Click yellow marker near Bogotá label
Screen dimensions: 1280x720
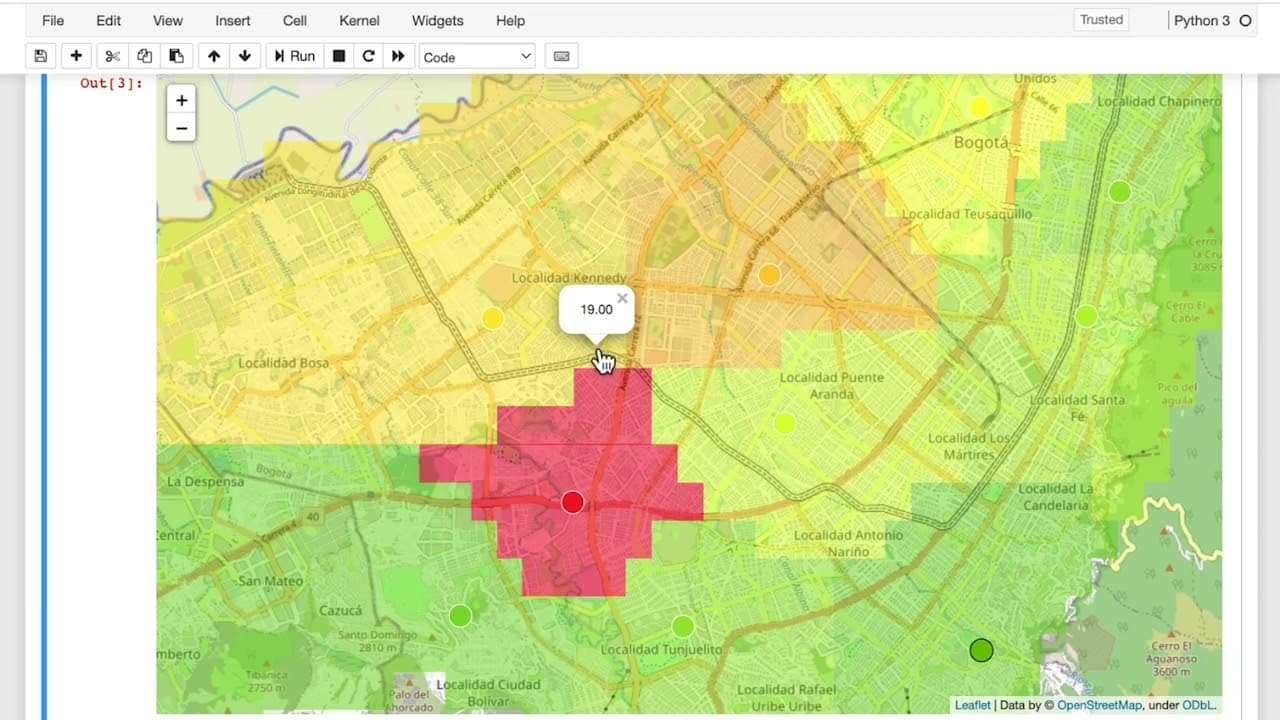point(981,107)
